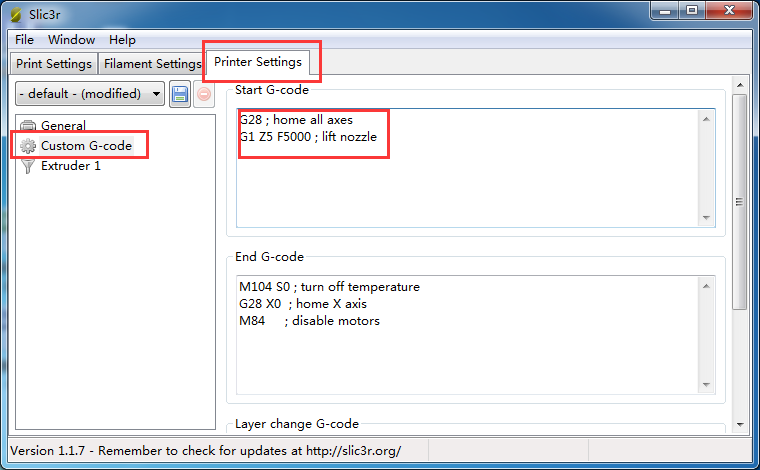
Task: Click the Start G-code box scroll down arrow
Action: (706, 218)
